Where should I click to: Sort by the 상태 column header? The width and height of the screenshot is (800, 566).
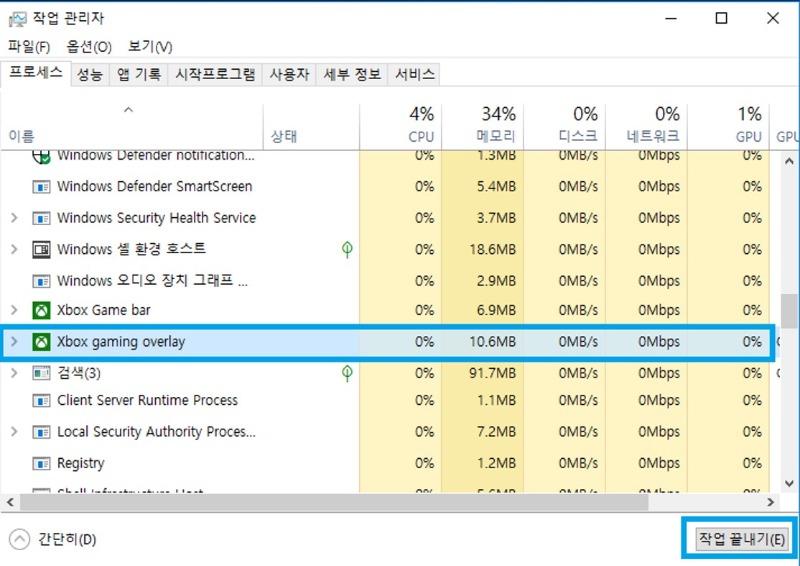pos(311,127)
